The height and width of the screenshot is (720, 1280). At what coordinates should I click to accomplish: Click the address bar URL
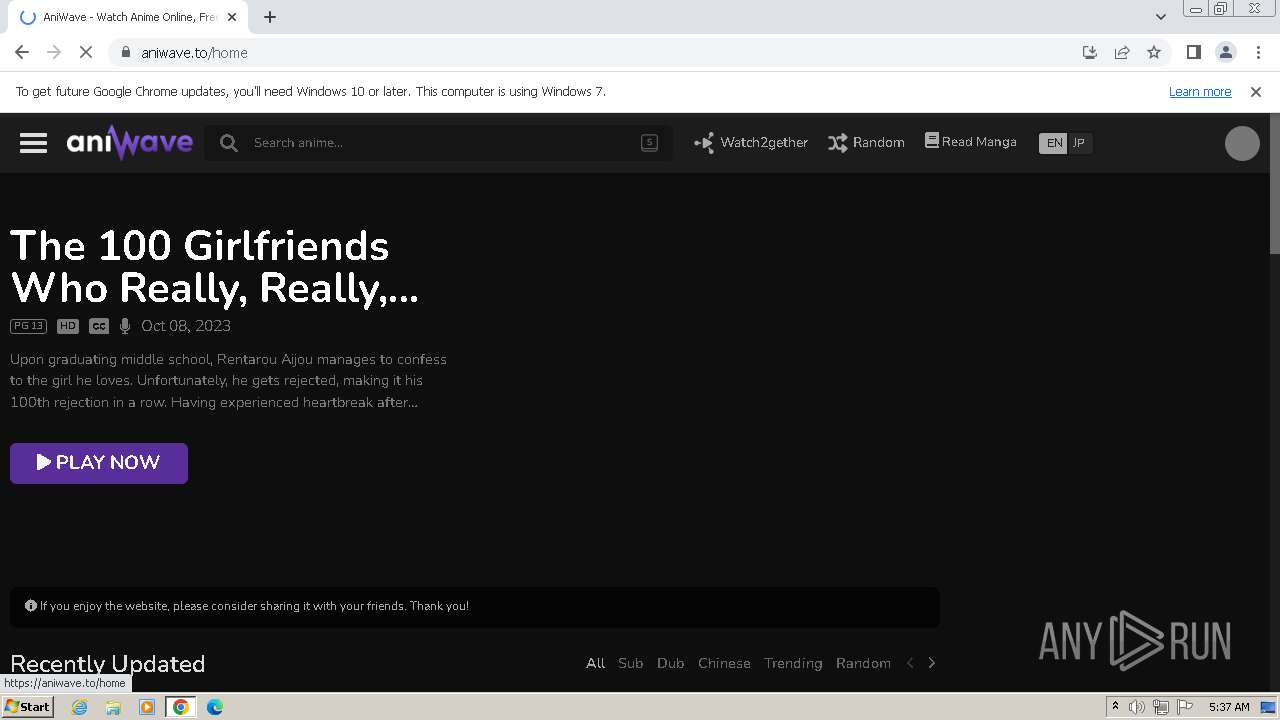[x=194, y=53]
